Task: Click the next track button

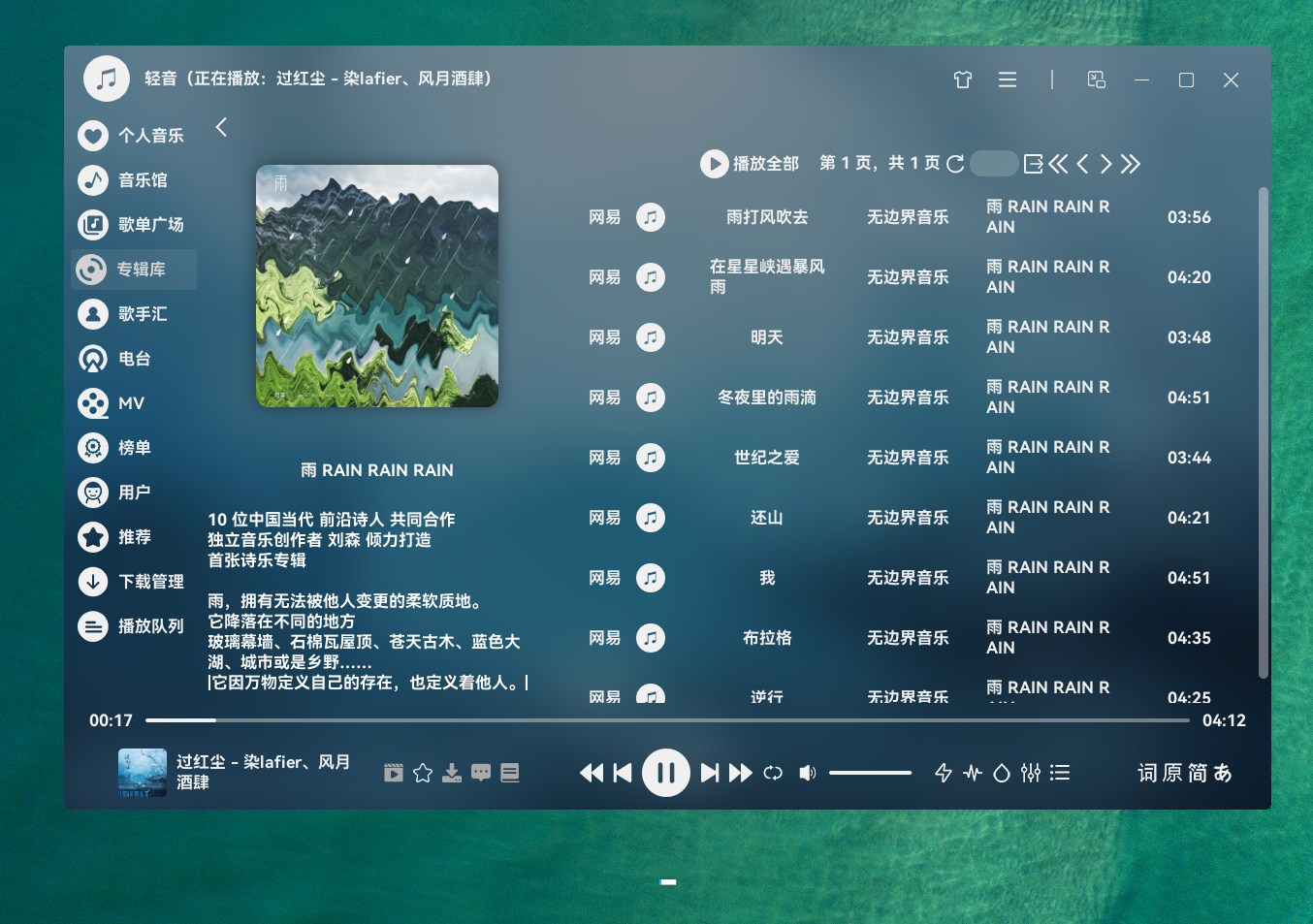Action: pyautogui.click(x=710, y=773)
